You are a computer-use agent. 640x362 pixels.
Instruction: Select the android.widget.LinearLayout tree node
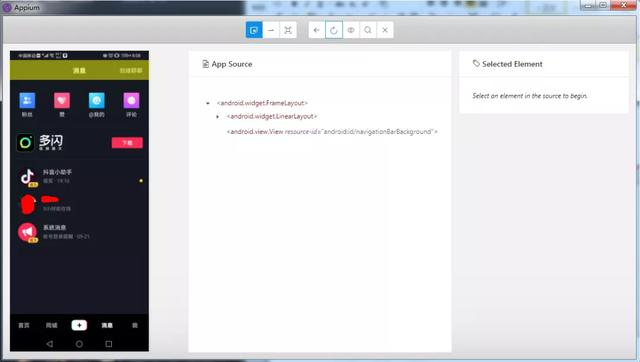pos(272,116)
